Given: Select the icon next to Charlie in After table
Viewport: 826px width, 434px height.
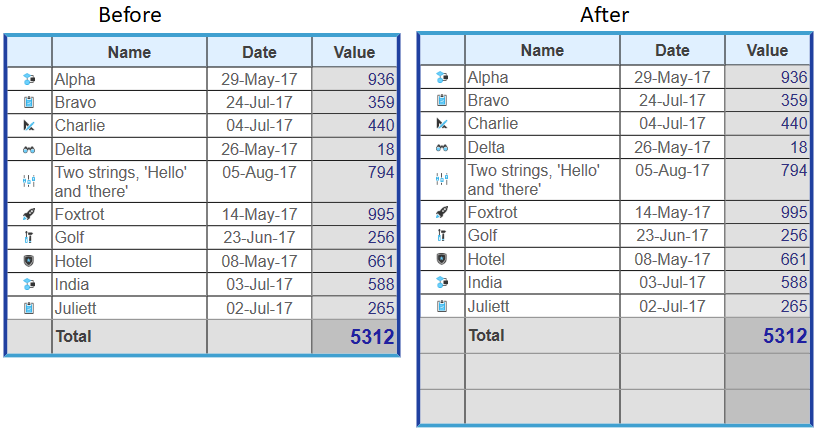Looking at the screenshot, I should [442, 124].
